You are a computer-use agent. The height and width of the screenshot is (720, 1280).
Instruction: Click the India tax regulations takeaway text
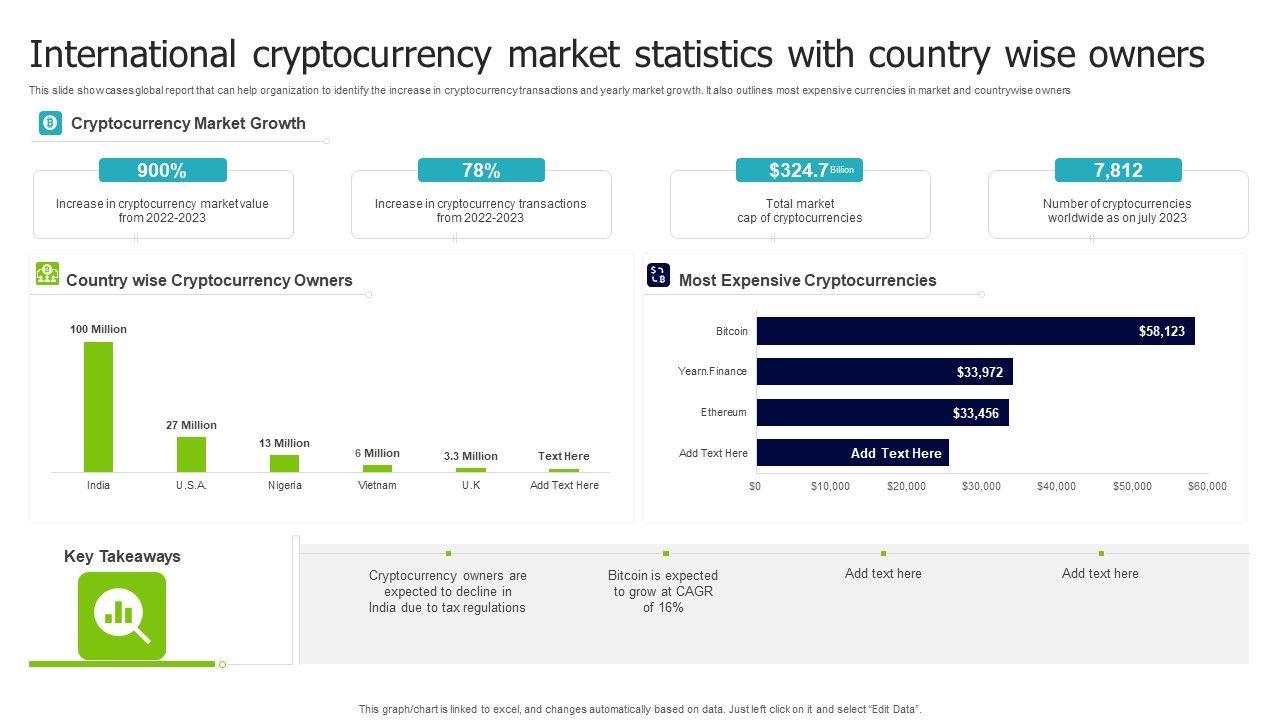[447, 591]
